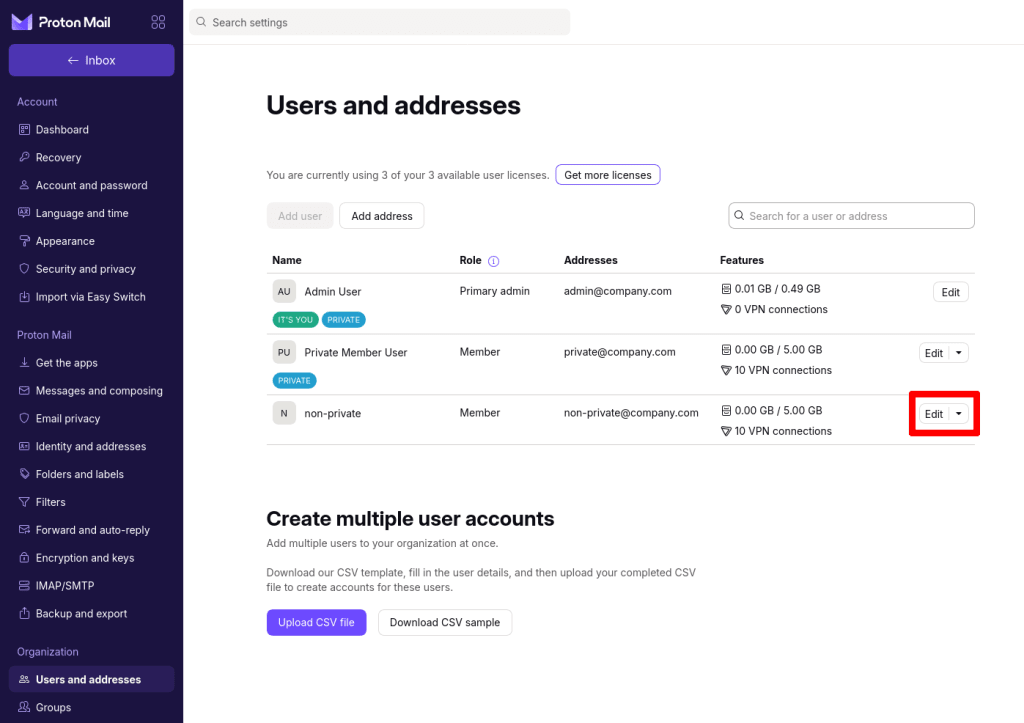Edit the non-private user
Image resolution: width=1024 pixels, height=723 pixels.
pos(934,413)
